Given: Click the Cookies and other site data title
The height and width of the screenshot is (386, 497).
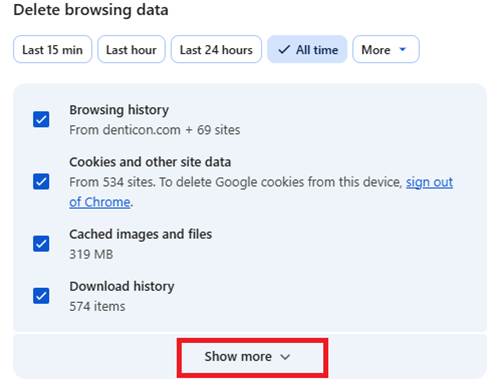Looking at the screenshot, I should pyautogui.click(x=150, y=162).
